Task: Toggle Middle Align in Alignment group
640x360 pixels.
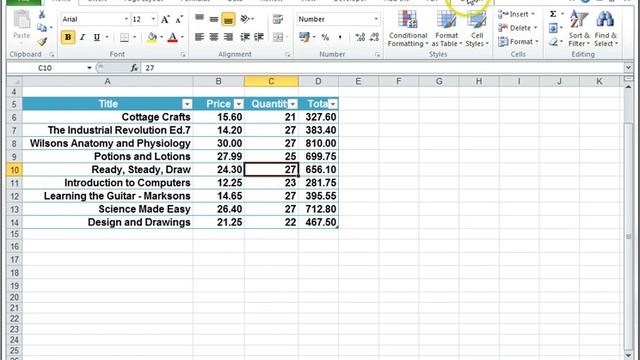Action: pyautogui.click(x=213, y=19)
